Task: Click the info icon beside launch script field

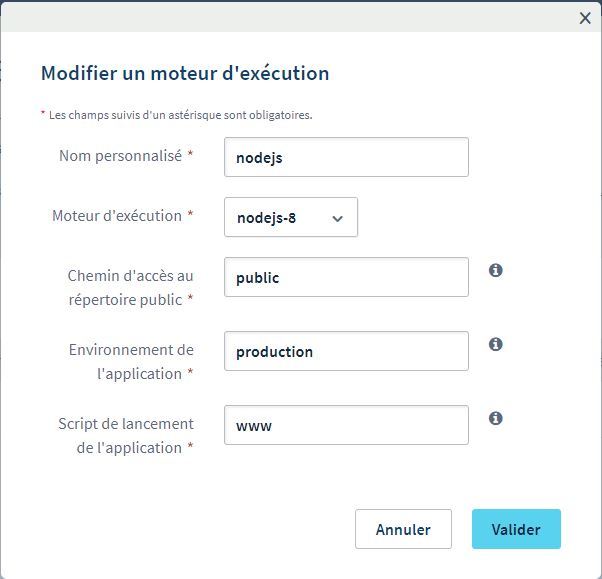Action: (x=495, y=418)
